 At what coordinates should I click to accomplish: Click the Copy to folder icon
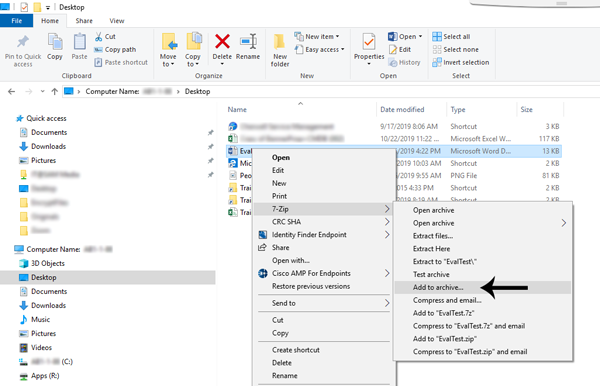point(194,41)
